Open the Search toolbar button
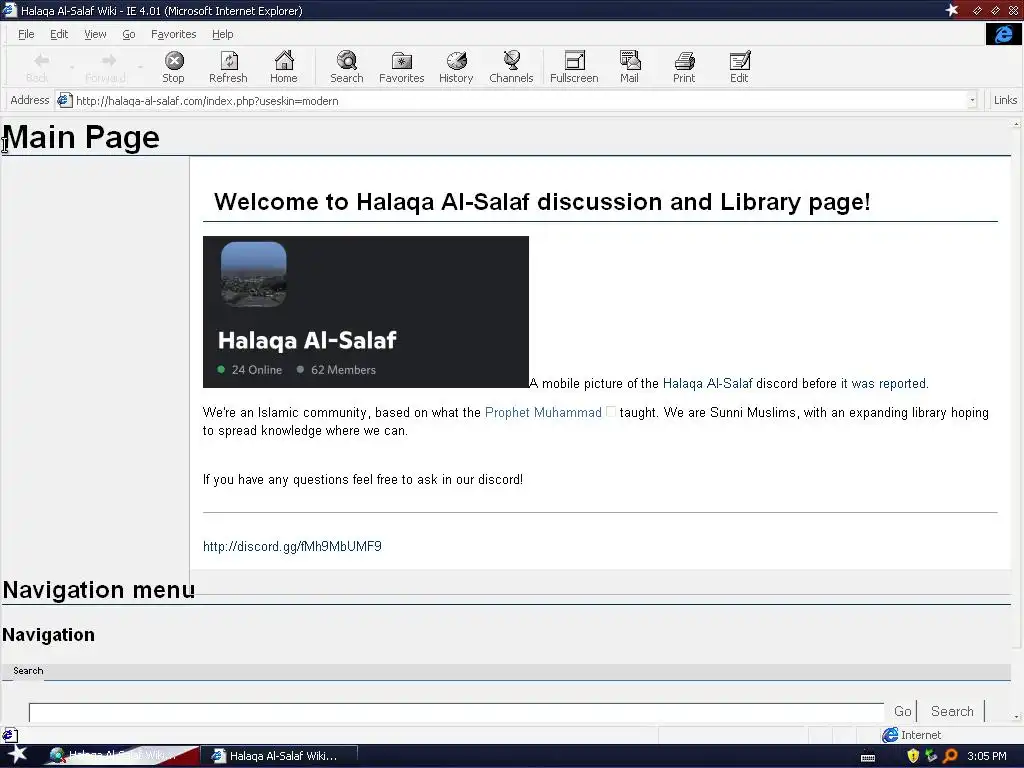 [347, 67]
